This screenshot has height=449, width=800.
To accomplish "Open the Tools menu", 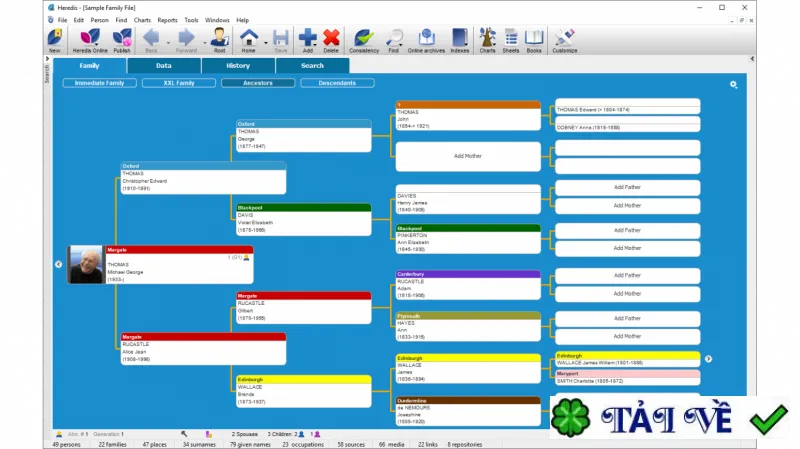I will (191, 20).
